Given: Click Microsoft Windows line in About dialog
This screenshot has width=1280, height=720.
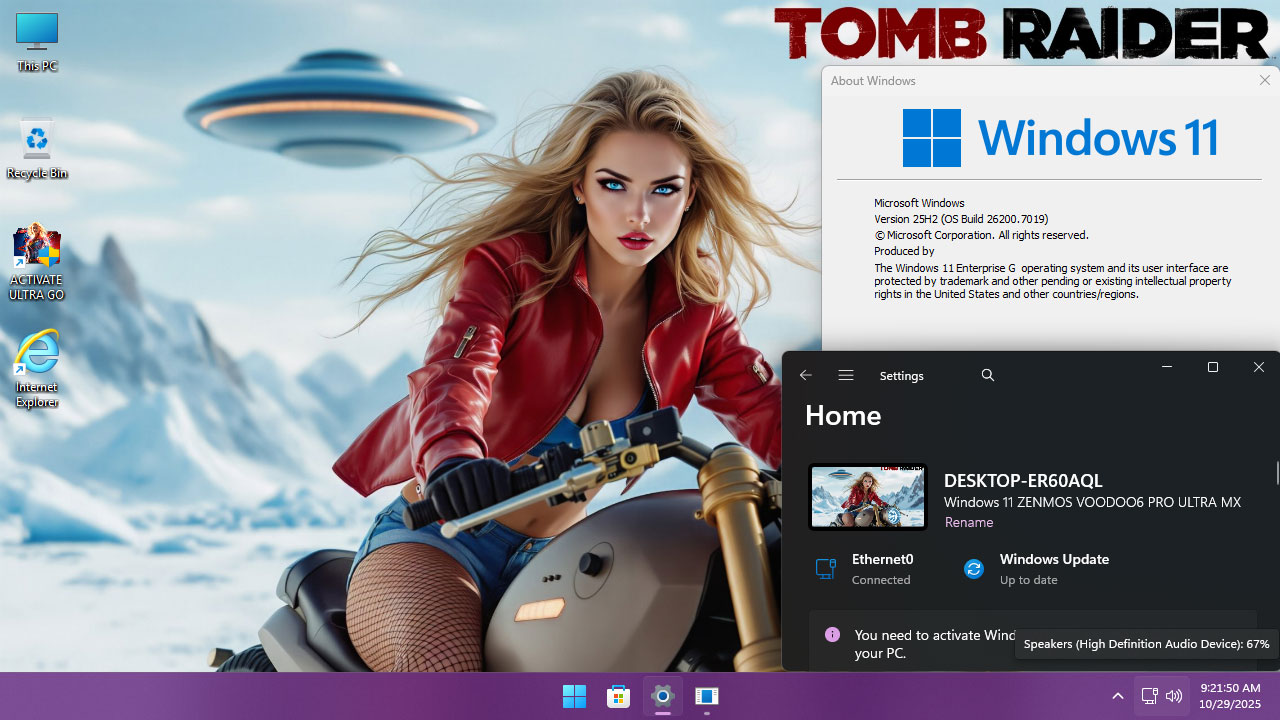Looking at the screenshot, I should 919,203.
